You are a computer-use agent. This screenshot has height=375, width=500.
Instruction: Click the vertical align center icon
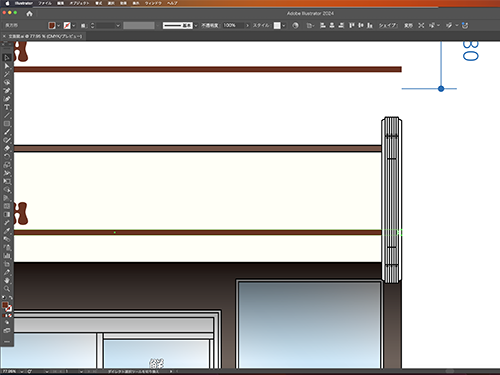point(361,25)
